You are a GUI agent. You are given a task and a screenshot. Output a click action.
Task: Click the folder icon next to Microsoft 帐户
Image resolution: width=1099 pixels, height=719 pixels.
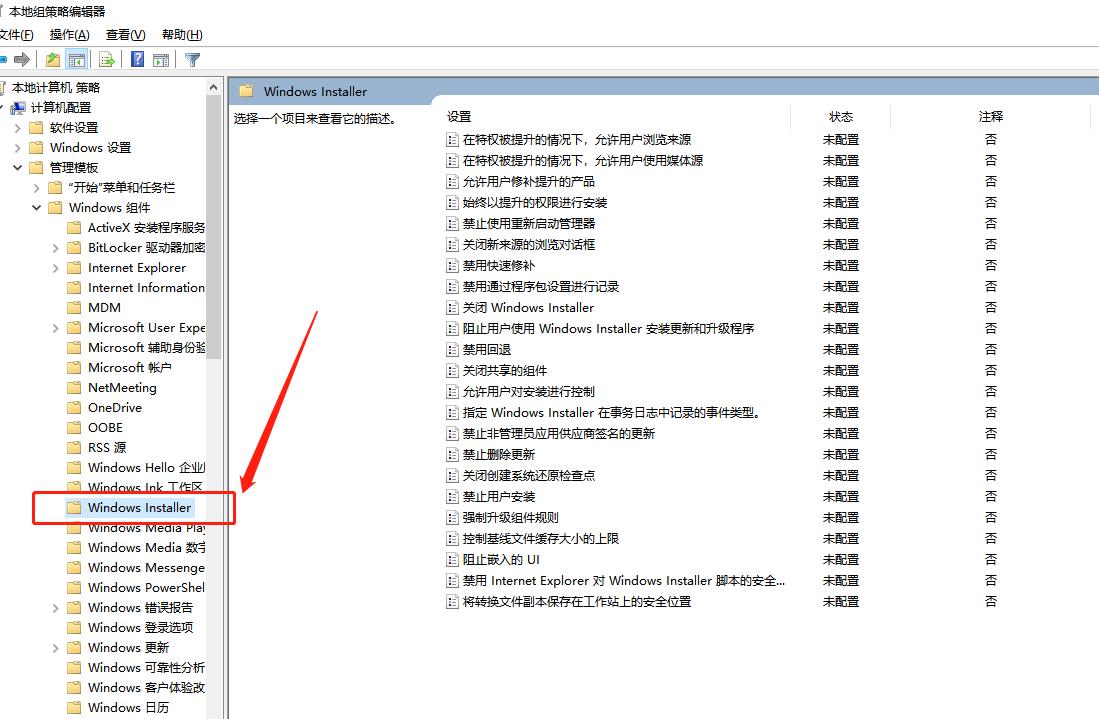point(74,368)
